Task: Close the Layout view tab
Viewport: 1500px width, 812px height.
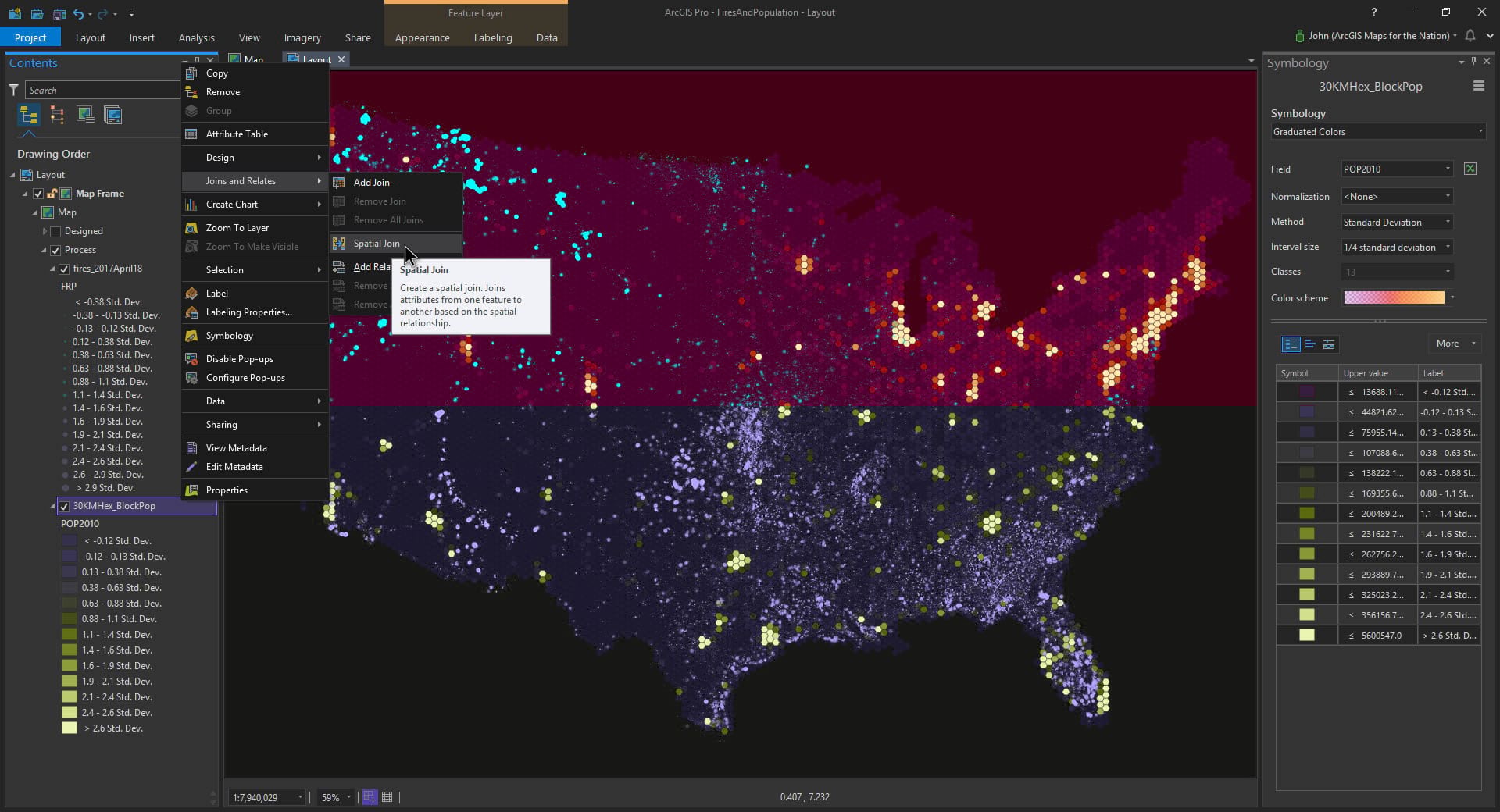Action: coord(341,59)
